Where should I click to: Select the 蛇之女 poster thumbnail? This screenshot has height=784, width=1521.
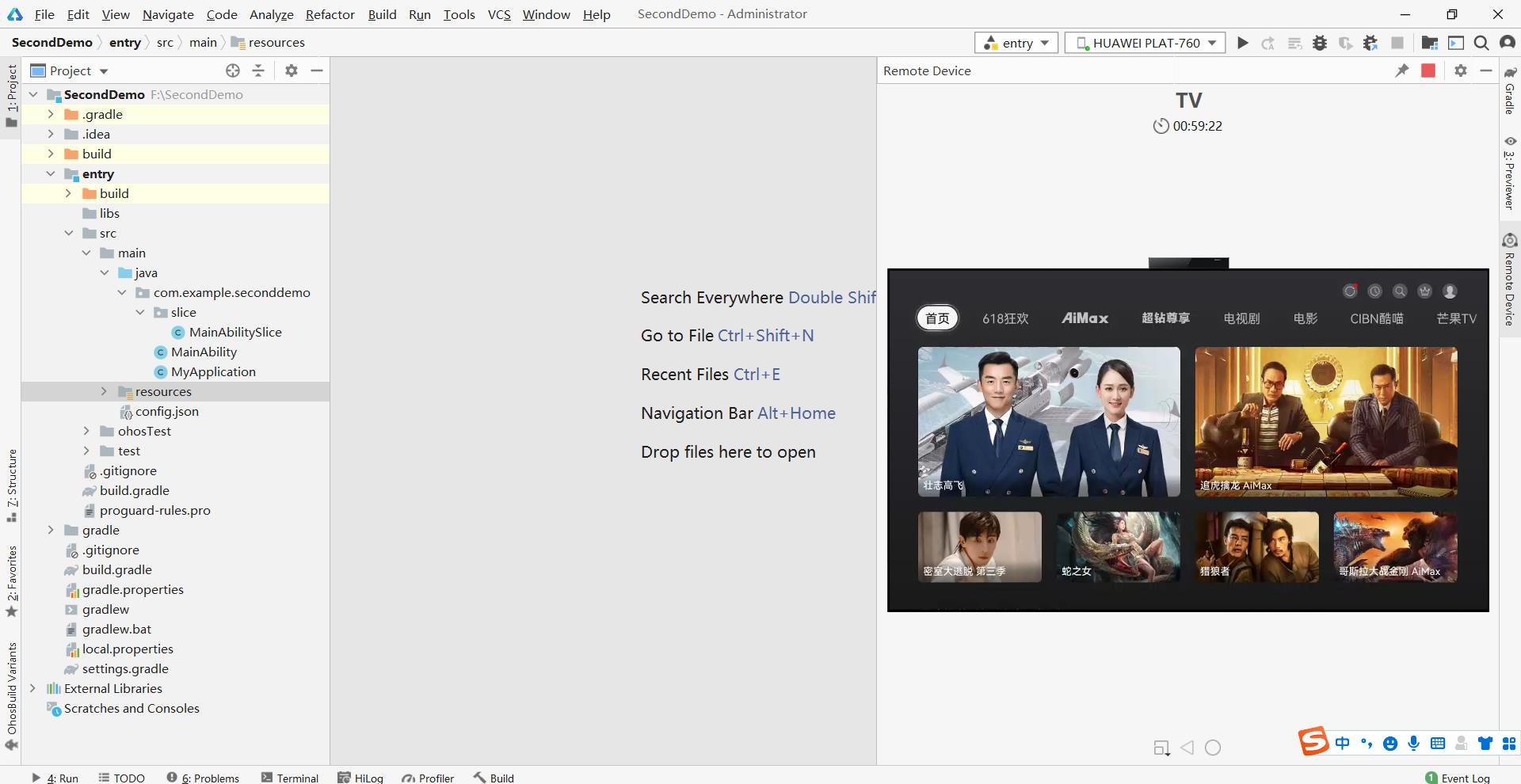(x=1118, y=546)
